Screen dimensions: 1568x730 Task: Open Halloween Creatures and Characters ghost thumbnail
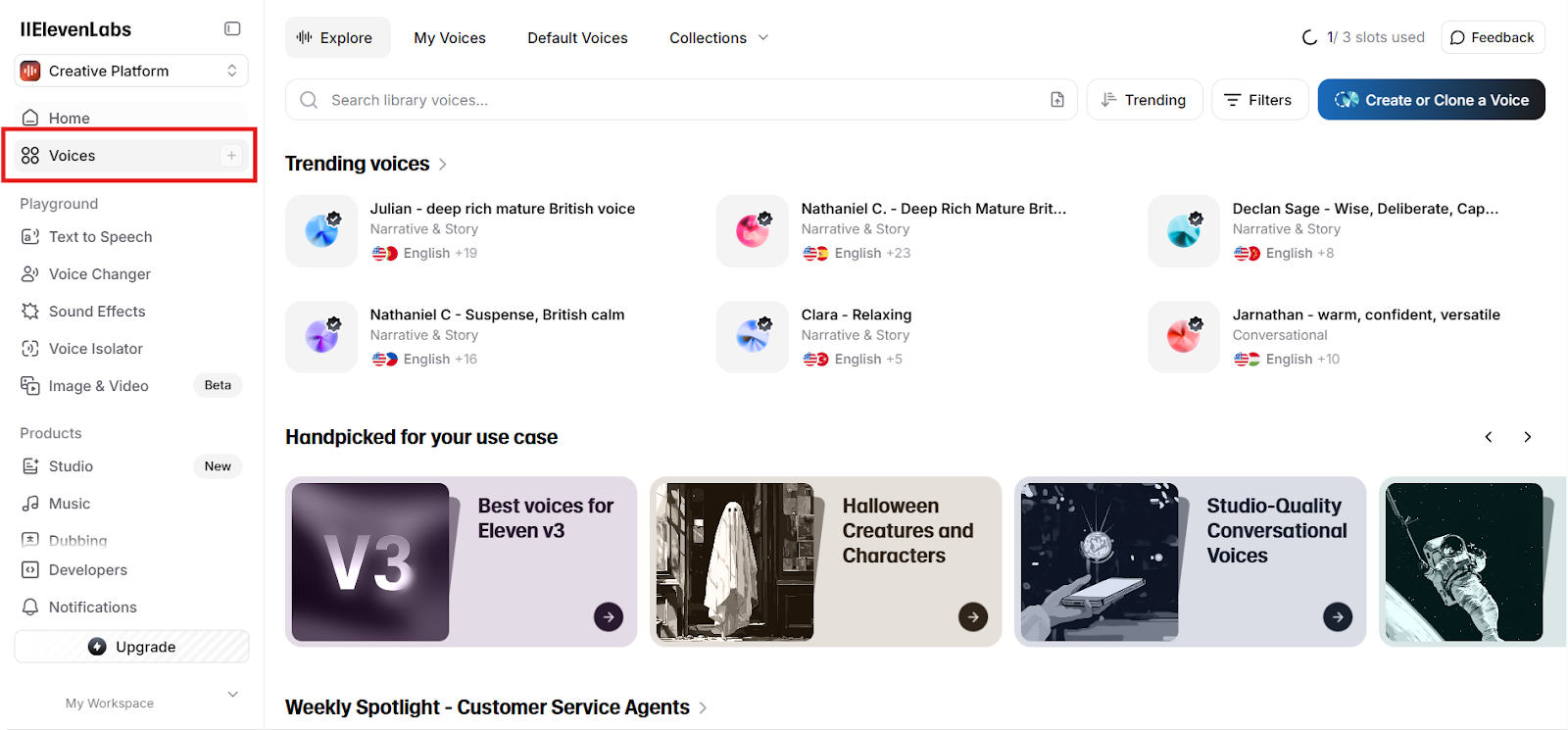[x=735, y=561]
